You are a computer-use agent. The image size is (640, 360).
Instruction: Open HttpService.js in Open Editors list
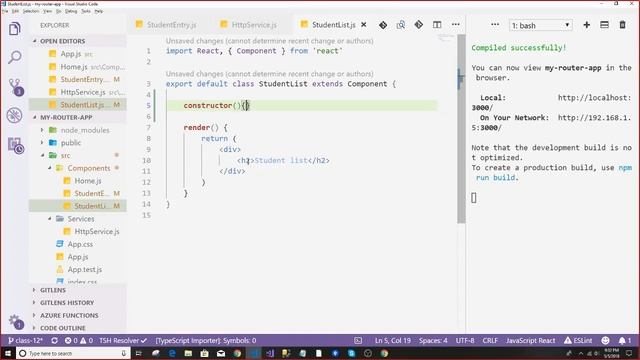(x=78, y=92)
